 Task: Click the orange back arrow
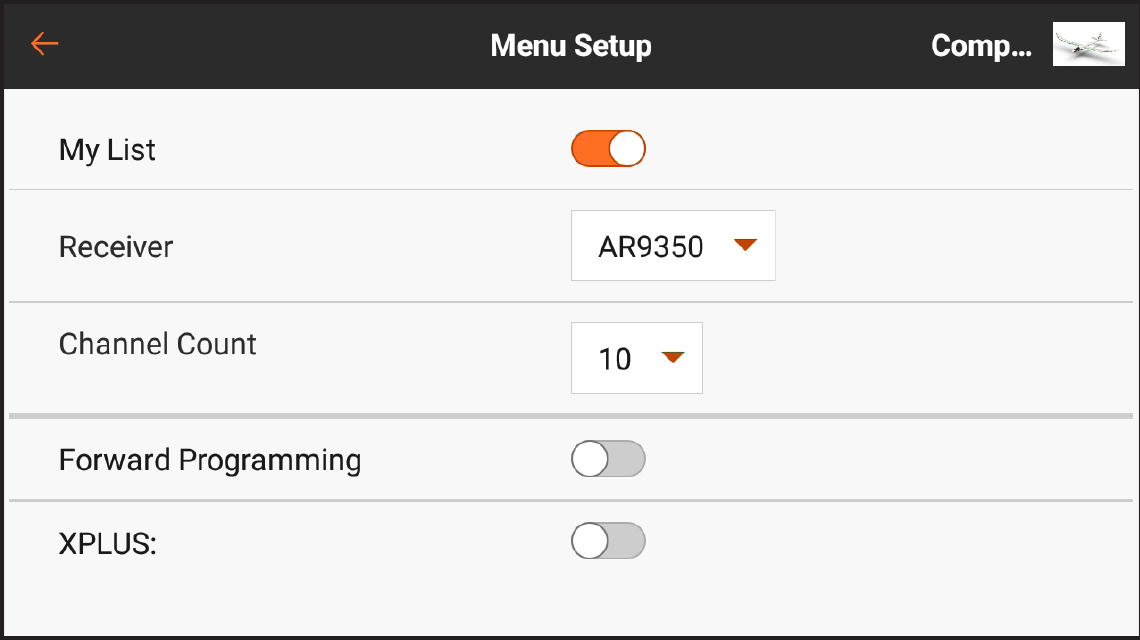pyautogui.click(x=44, y=44)
